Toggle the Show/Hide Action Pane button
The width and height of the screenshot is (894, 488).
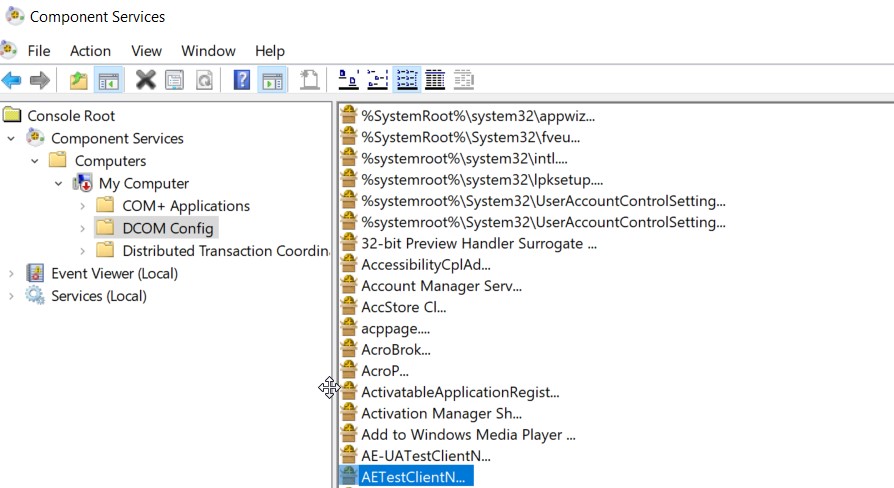(272, 80)
